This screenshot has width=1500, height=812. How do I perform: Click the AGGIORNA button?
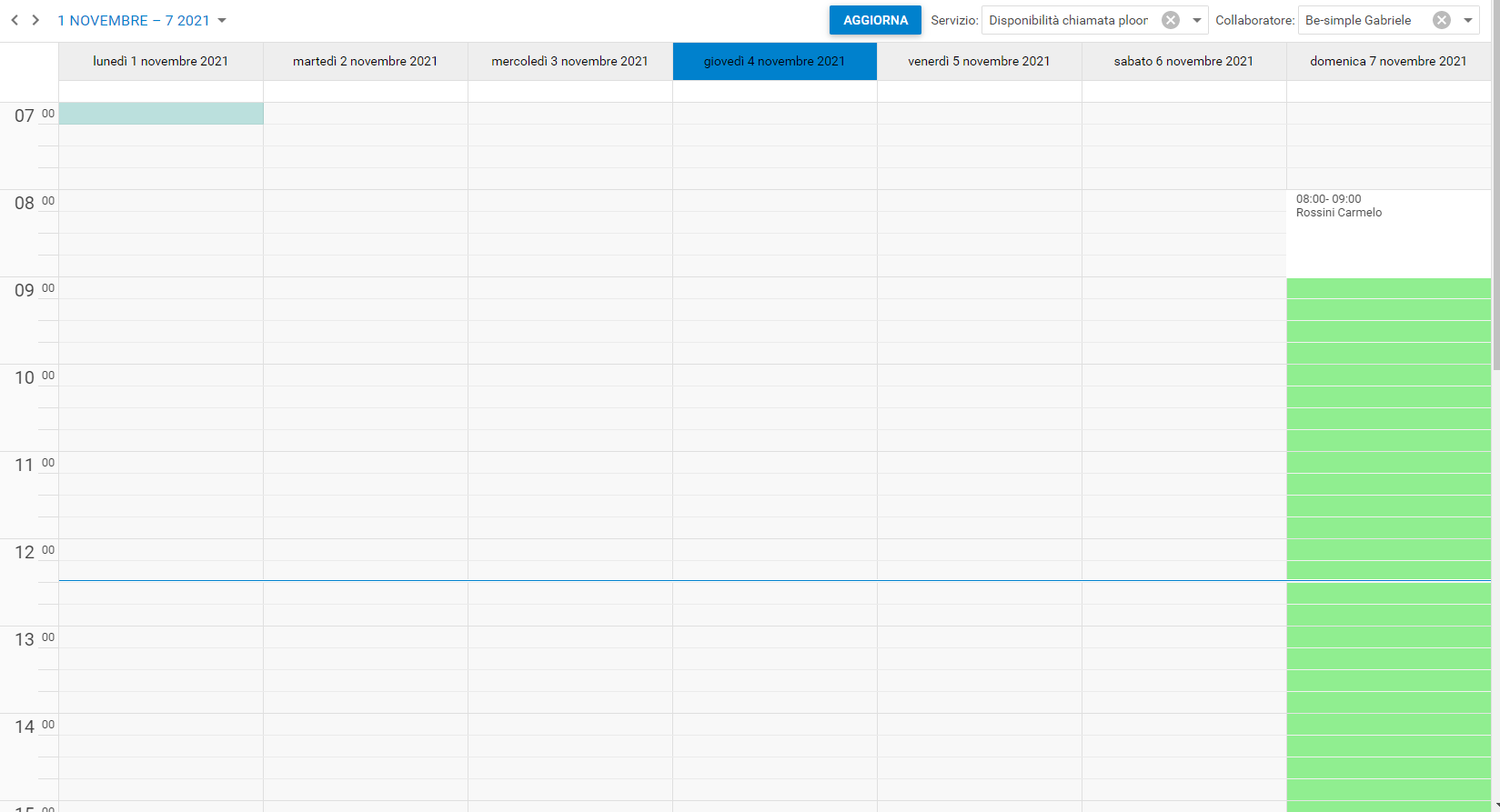pos(875,20)
